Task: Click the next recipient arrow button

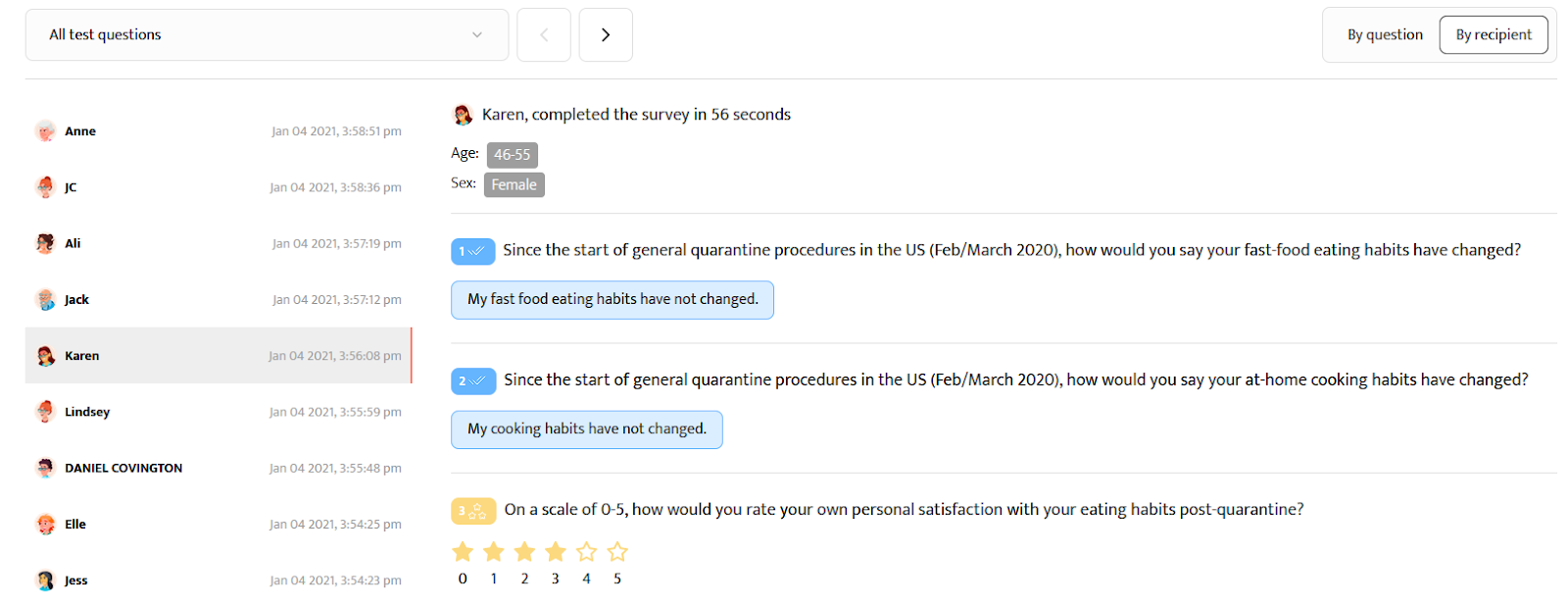Action: point(605,34)
